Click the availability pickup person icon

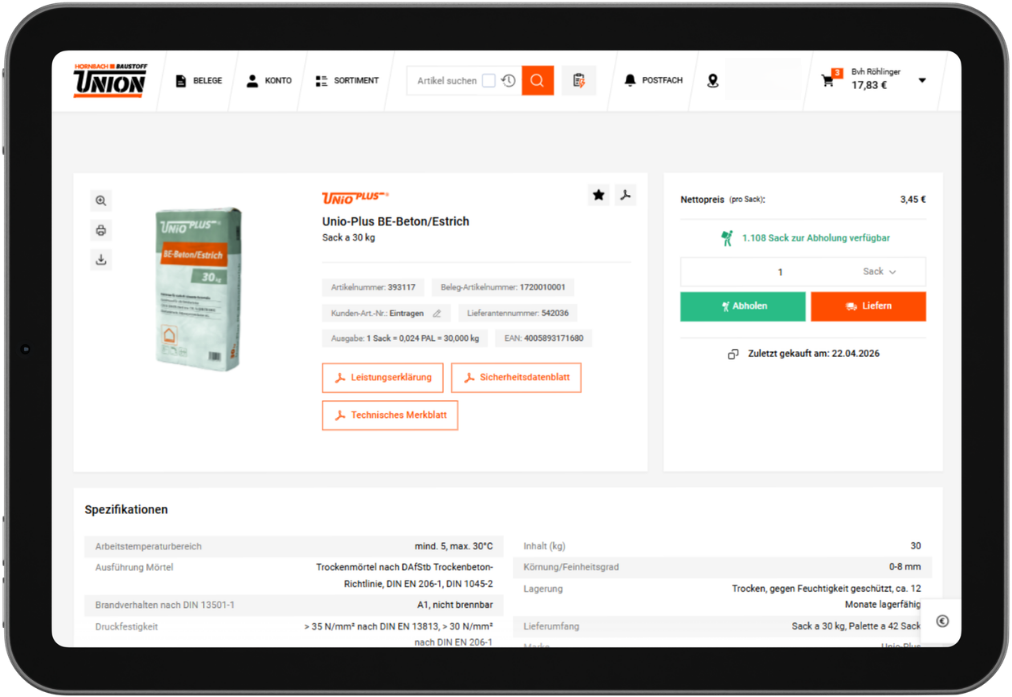tap(727, 238)
